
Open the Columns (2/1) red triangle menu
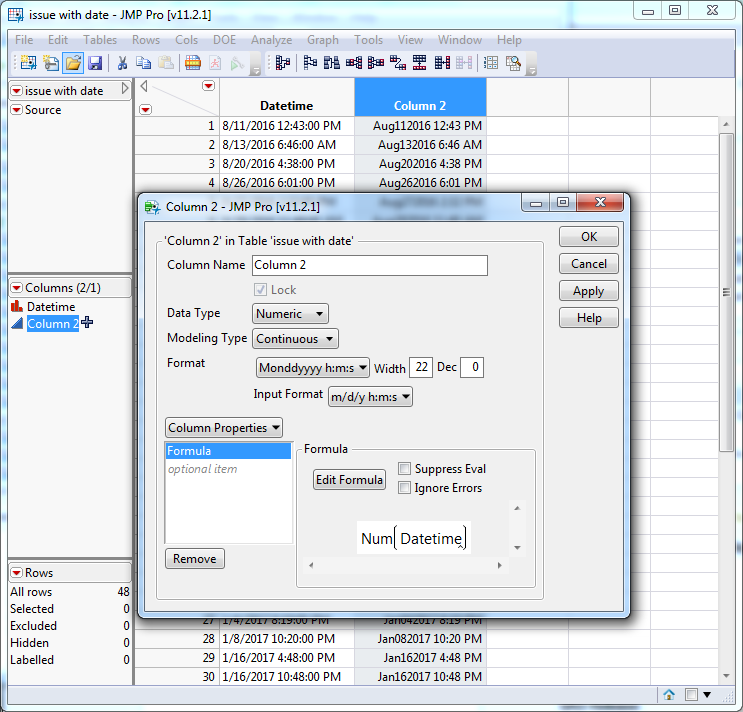click(x=17, y=288)
